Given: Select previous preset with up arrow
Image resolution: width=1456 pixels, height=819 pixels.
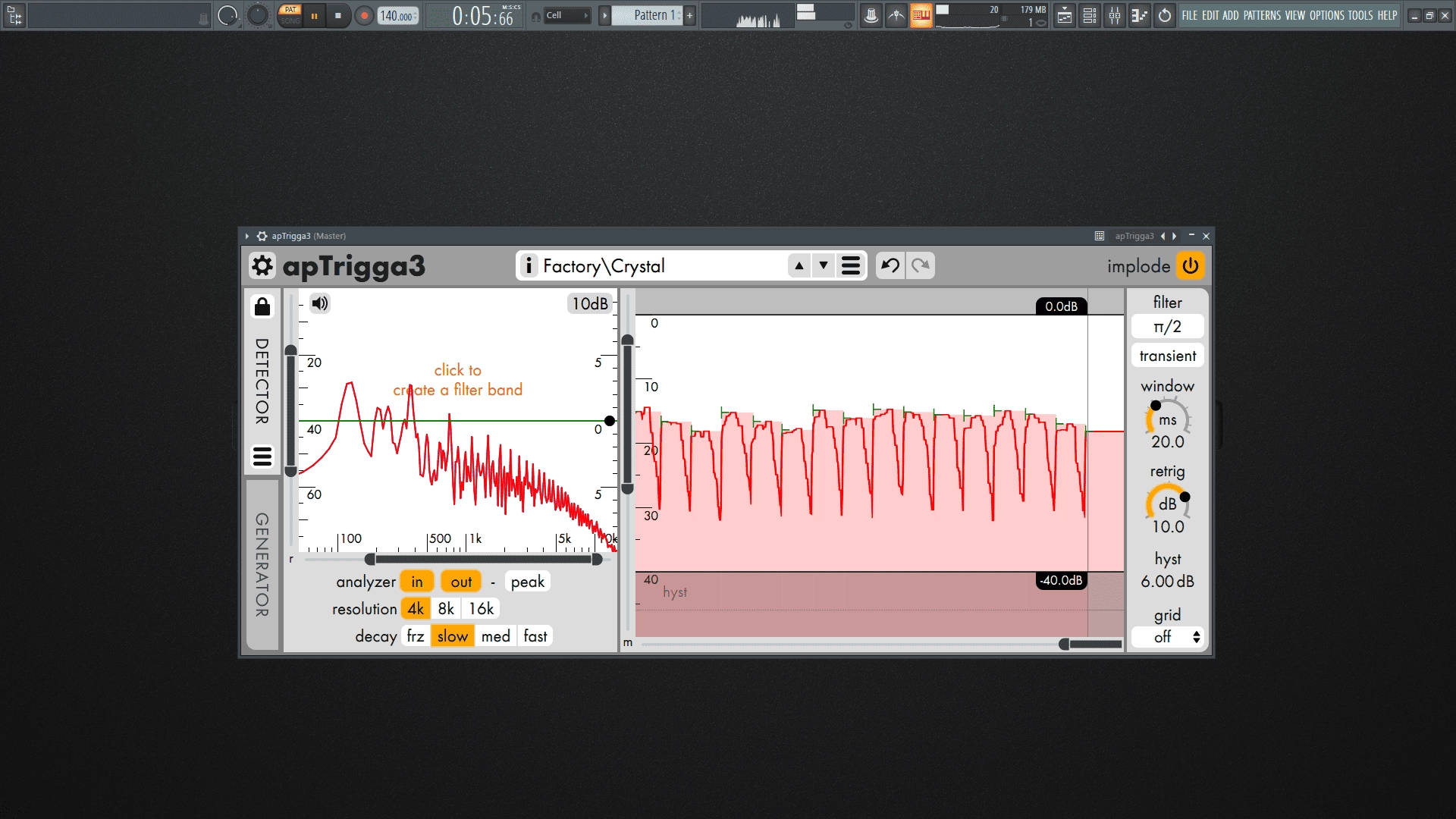Looking at the screenshot, I should tap(799, 266).
